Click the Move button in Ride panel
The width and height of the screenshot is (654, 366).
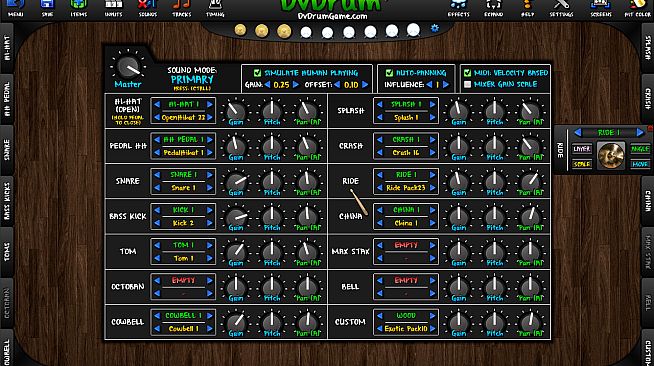[x=640, y=164]
